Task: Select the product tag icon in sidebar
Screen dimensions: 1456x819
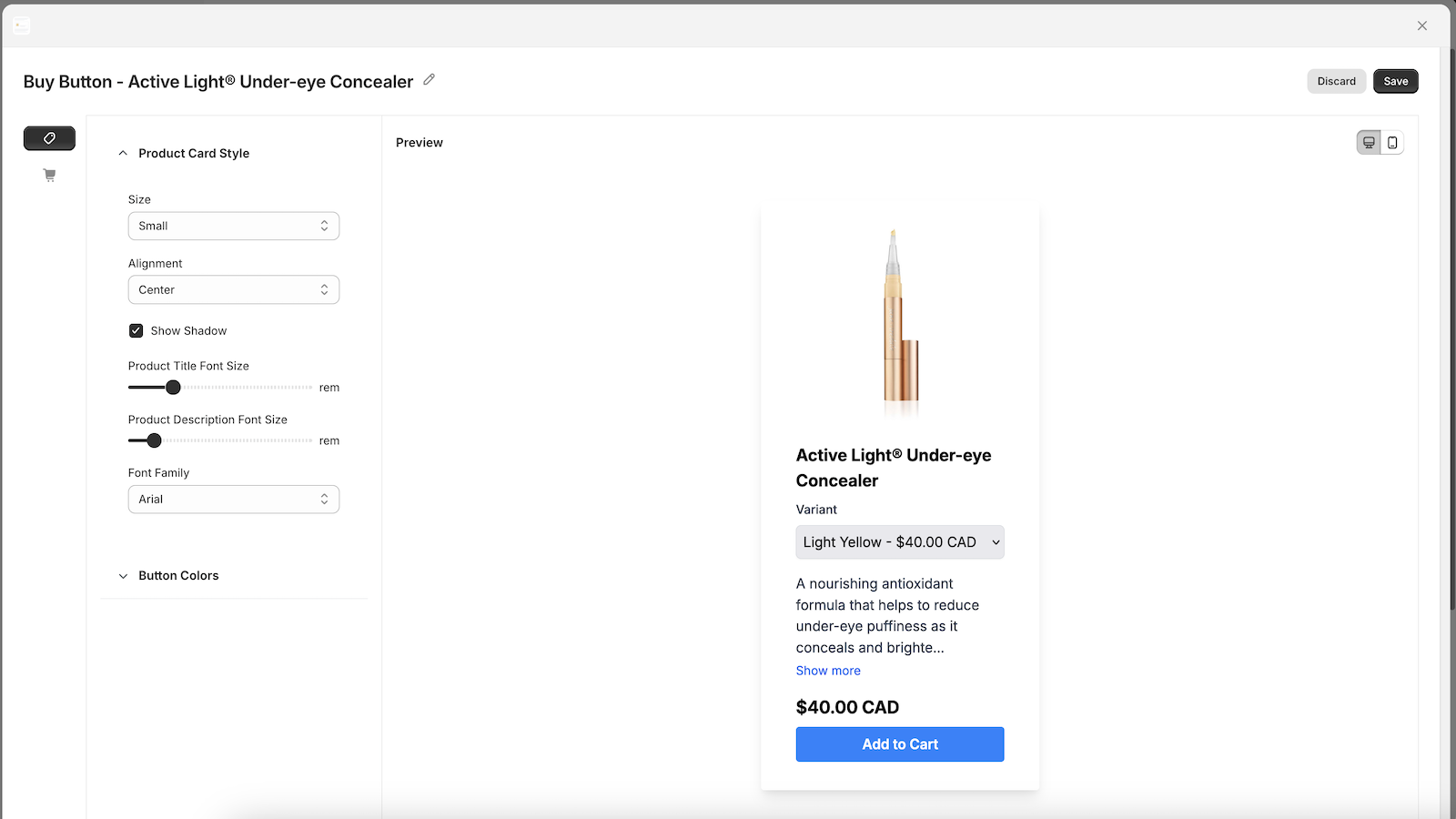Action: coord(49,138)
